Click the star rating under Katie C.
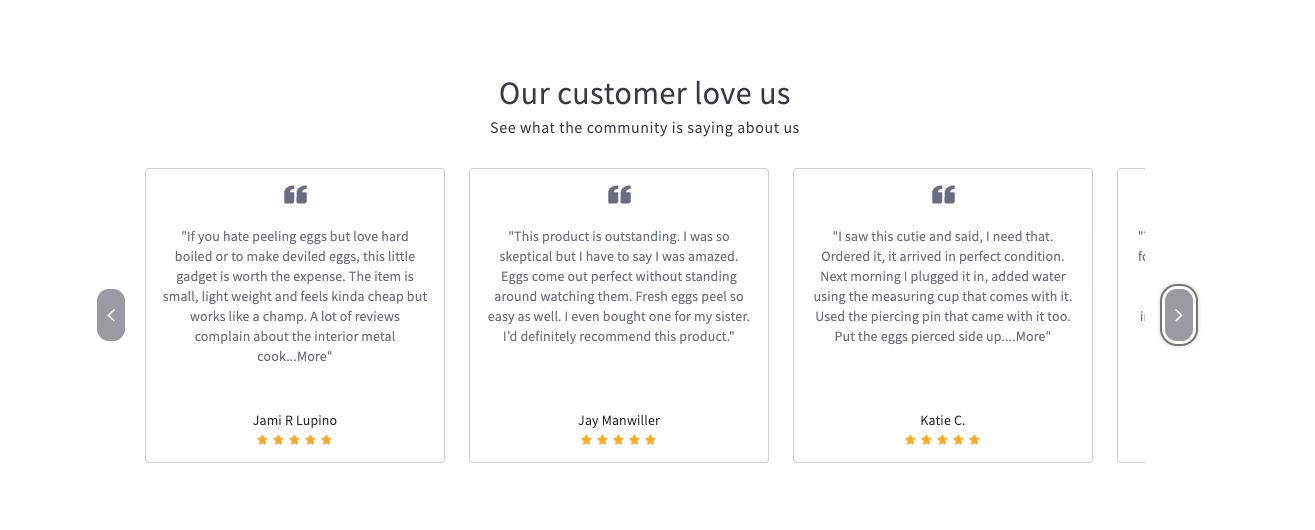This screenshot has width=1315, height=530. tap(943, 440)
